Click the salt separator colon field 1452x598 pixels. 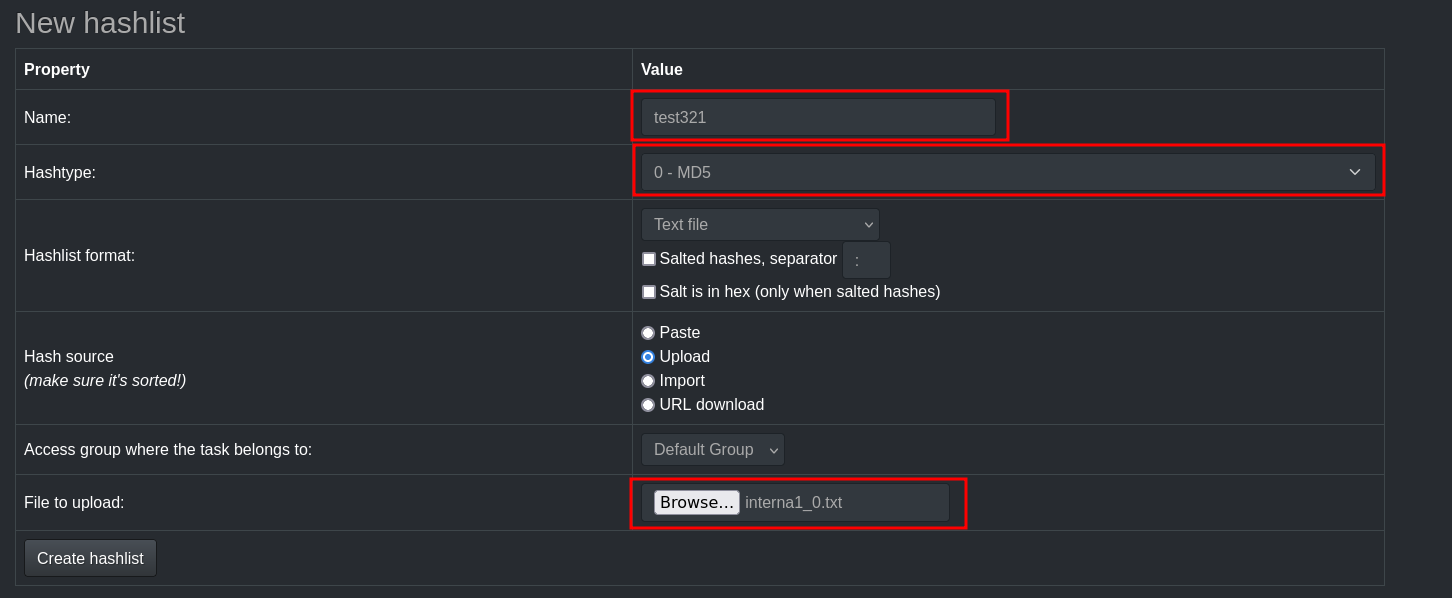tap(866, 260)
